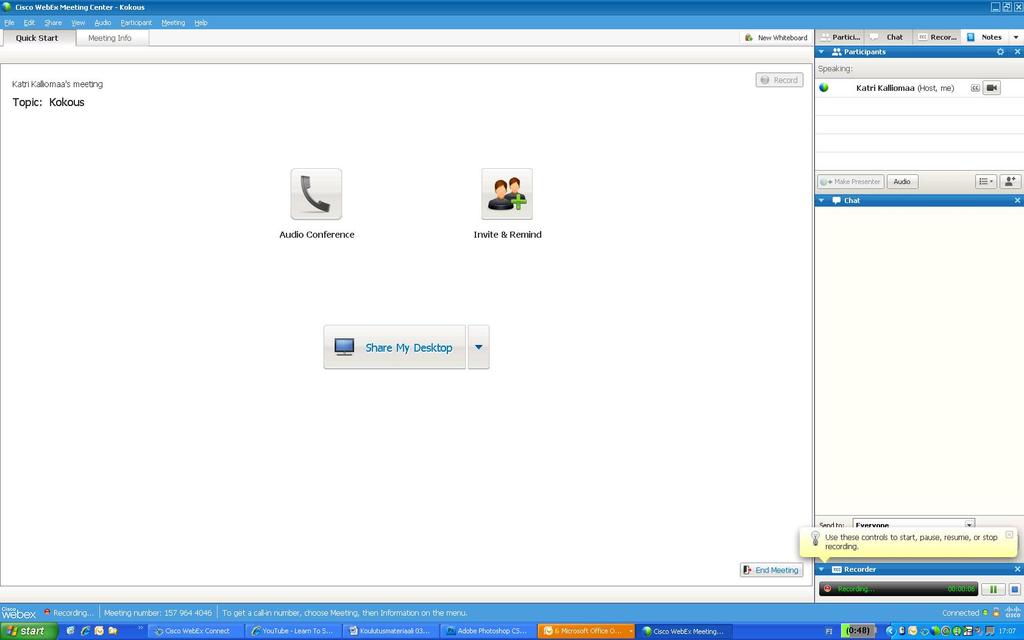Open the Windows Start menu

[29, 631]
